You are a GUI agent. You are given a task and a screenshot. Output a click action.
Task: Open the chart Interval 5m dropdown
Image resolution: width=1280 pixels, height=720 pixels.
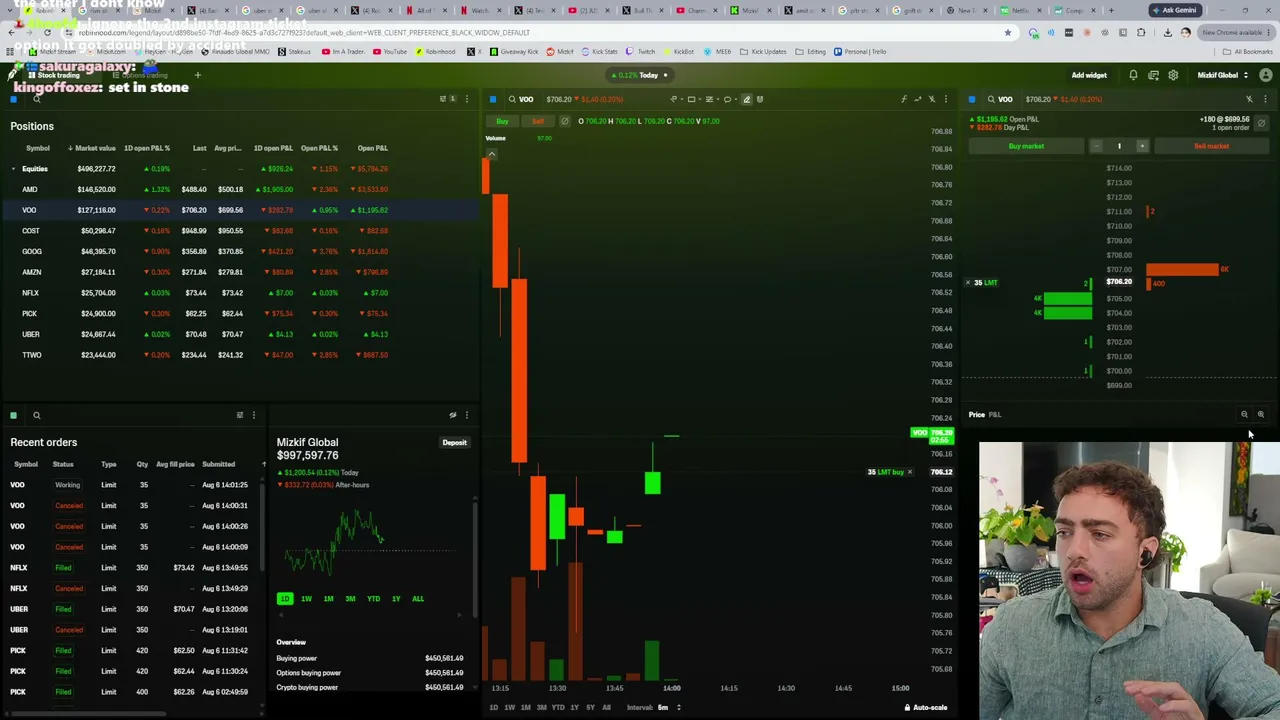[654, 708]
